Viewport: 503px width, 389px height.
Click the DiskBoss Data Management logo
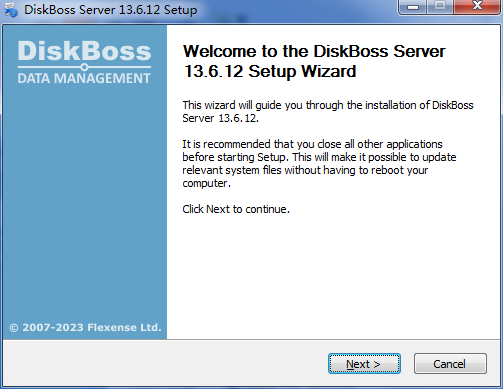click(x=84, y=62)
